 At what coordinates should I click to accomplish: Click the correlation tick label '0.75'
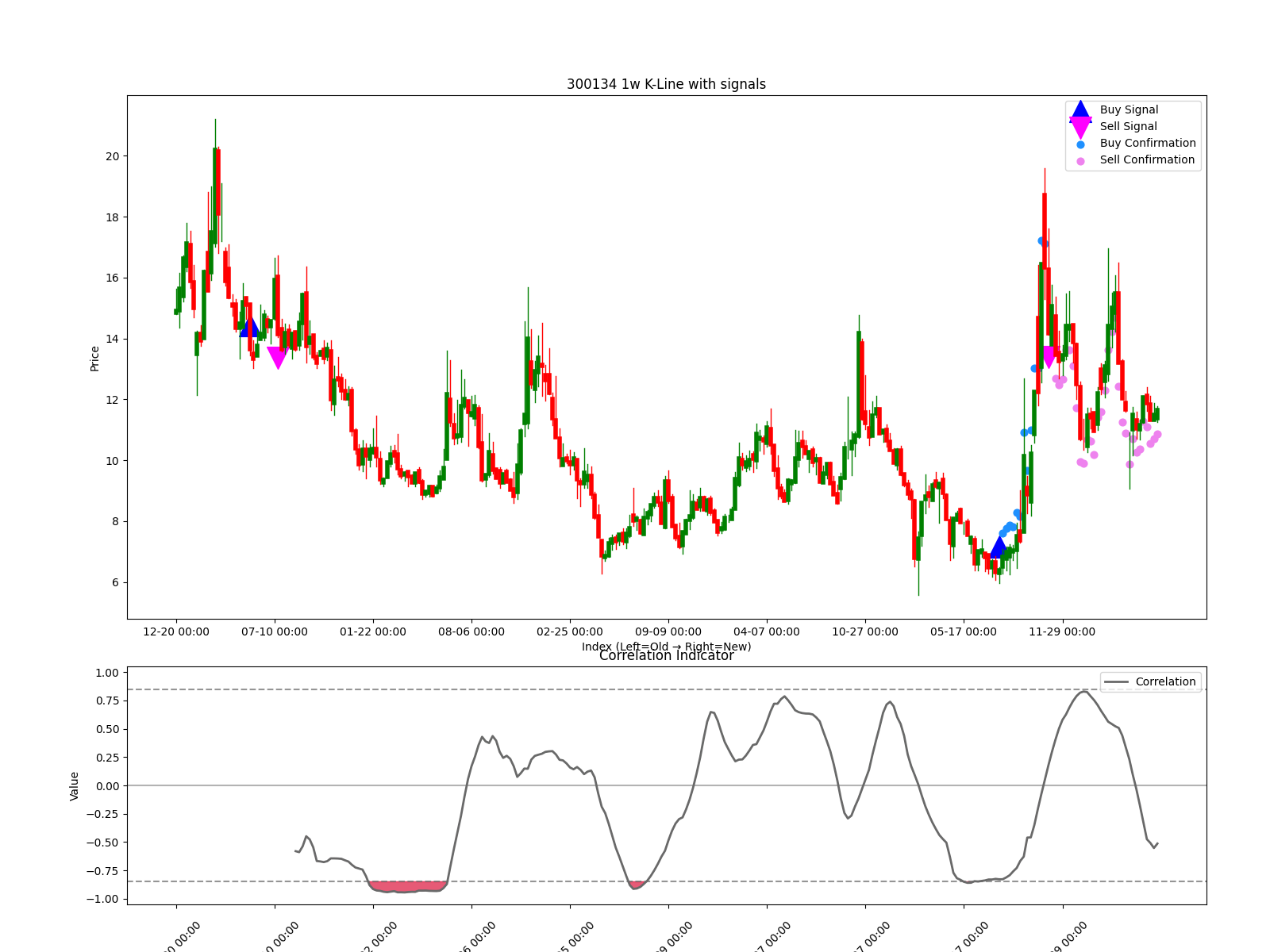[x=107, y=701]
